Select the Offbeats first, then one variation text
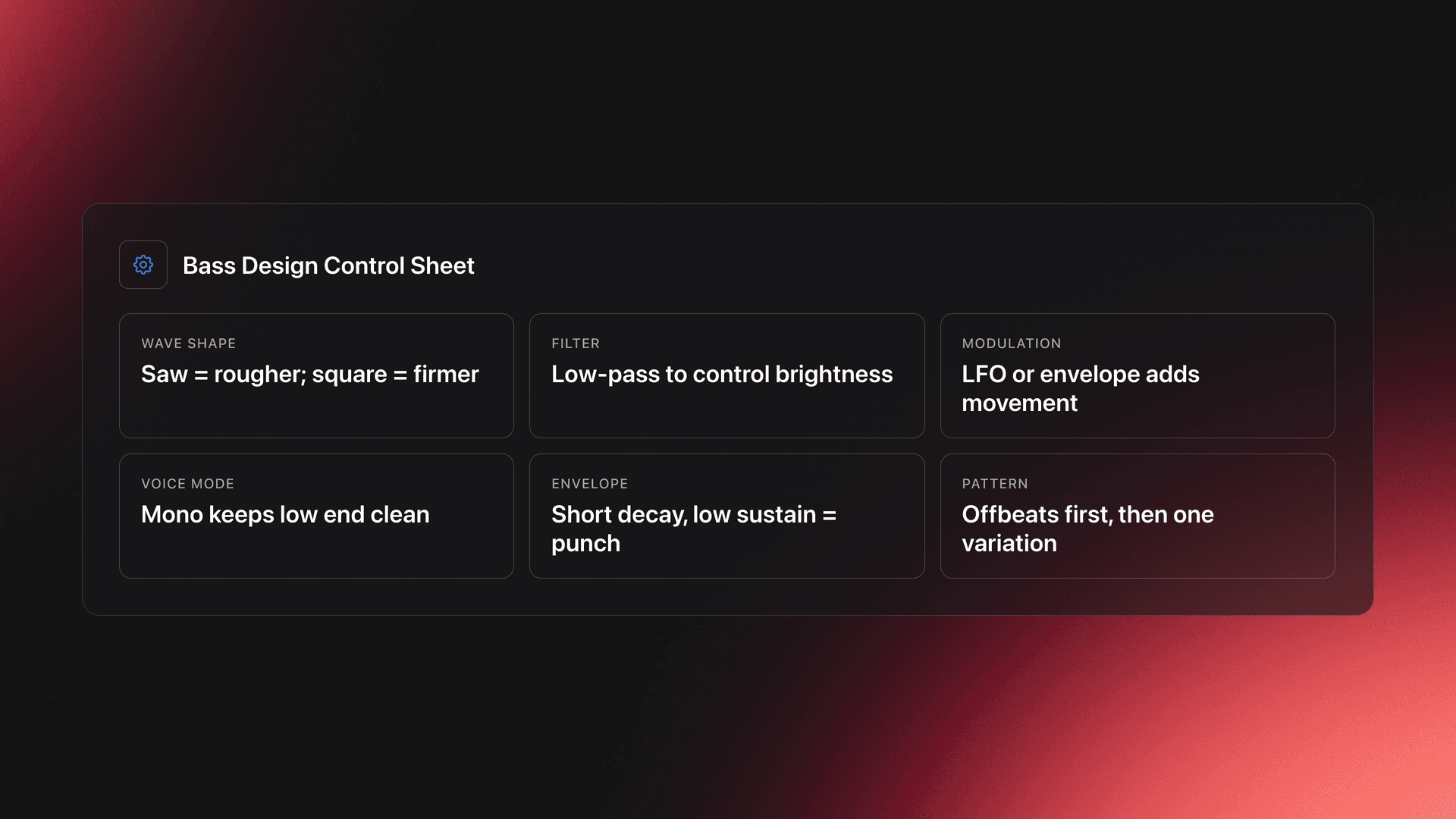Image resolution: width=1456 pixels, height=819 pixels. (x=1087, y=529)
